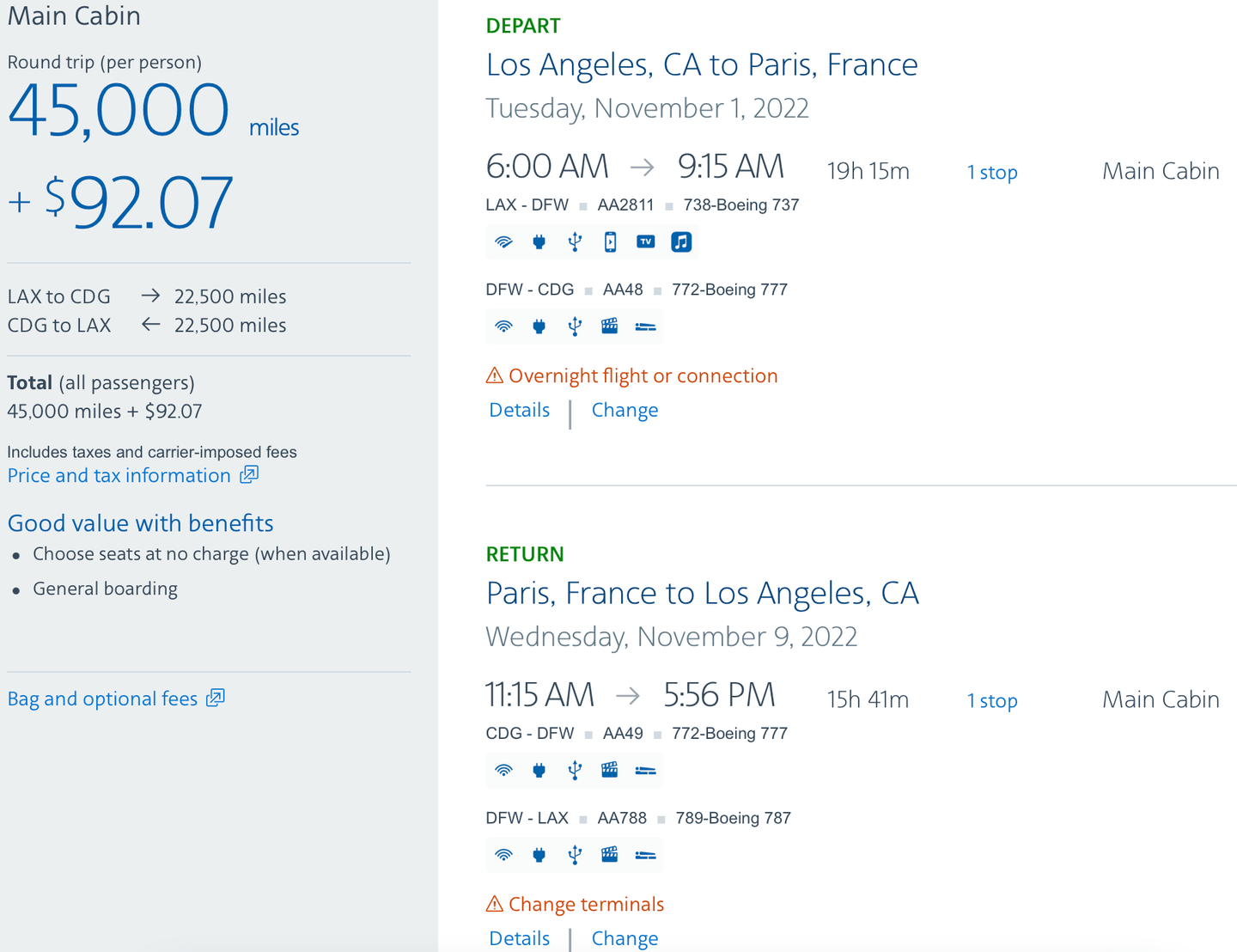Change the return flight to Los Angeles

625,938
